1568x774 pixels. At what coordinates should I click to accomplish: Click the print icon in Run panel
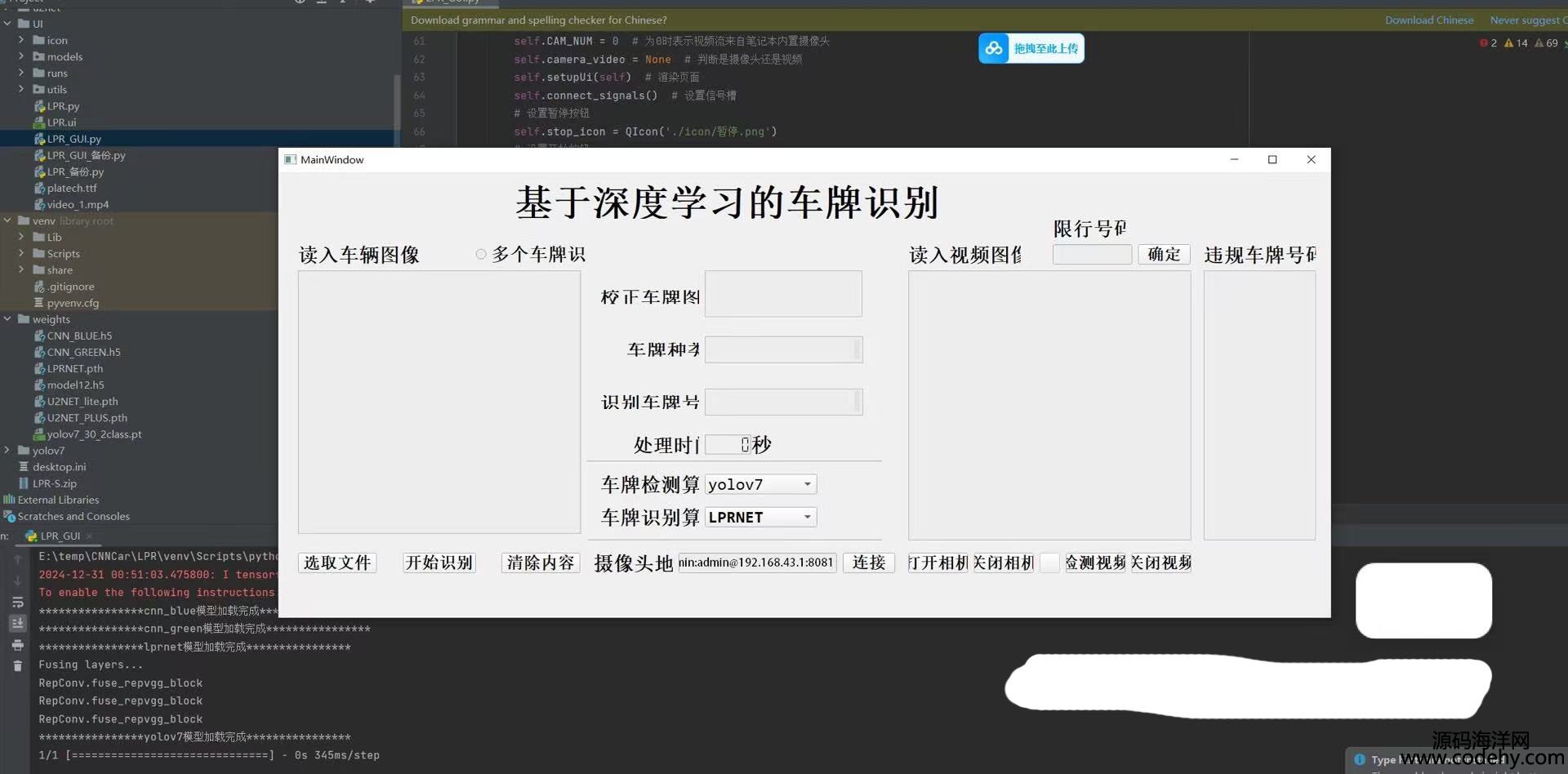17,645
